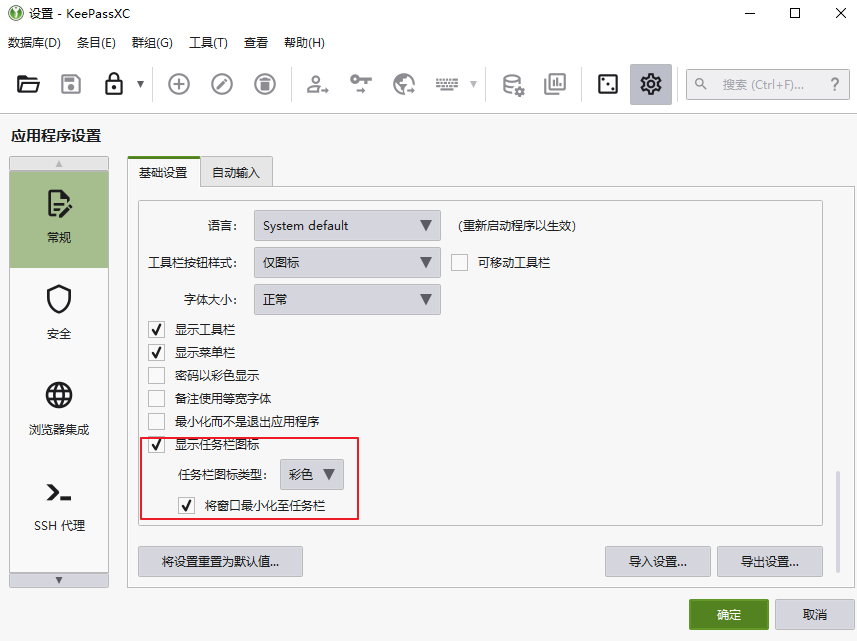This screenshot has height=641, width=857.
Task: Expand the lock button dropdown arrow
Action: coord(140,84)
